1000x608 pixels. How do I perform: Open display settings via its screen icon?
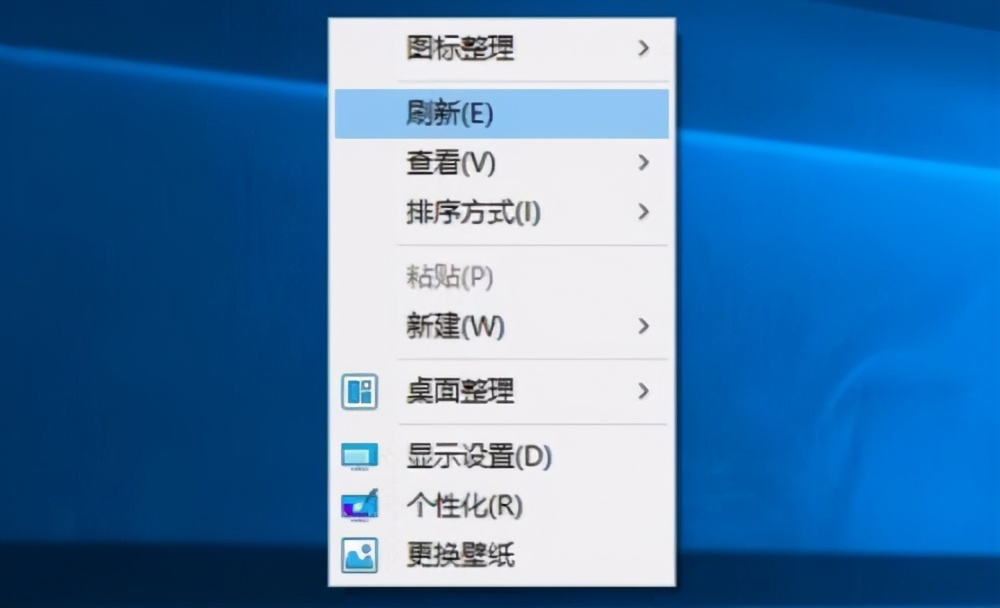coord(359,457)
